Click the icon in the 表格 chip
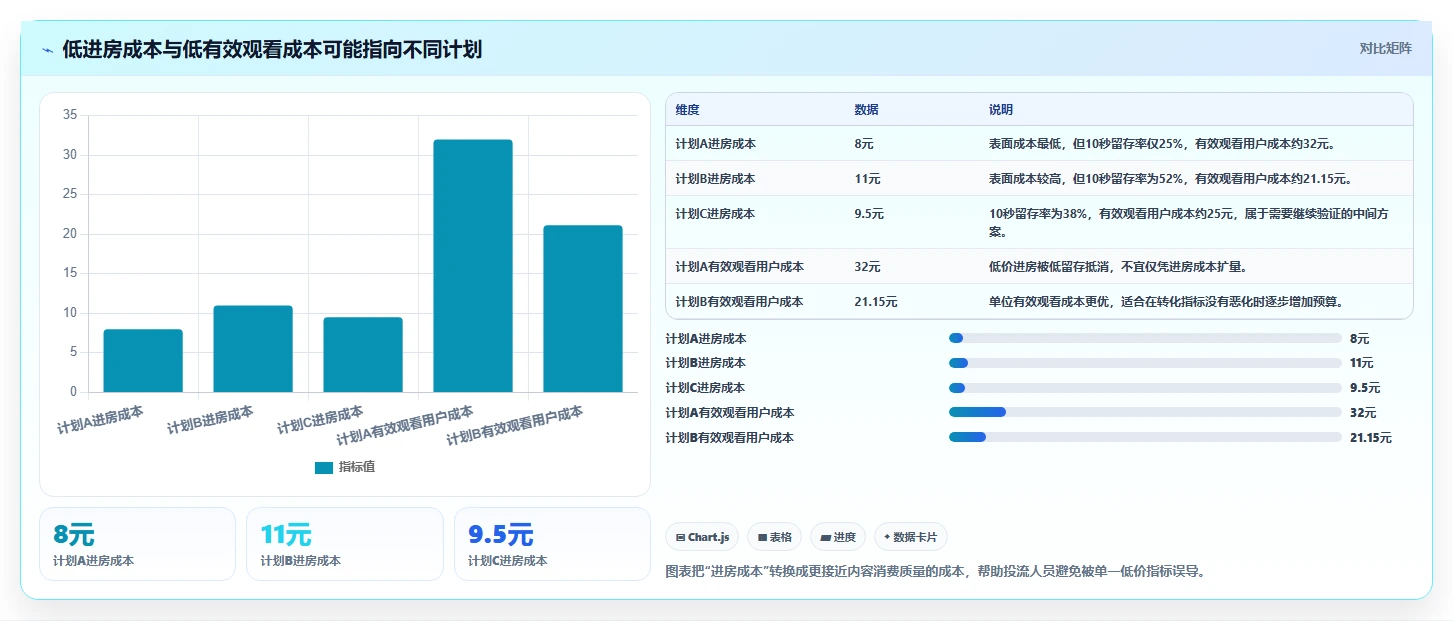 pos(762,538)
